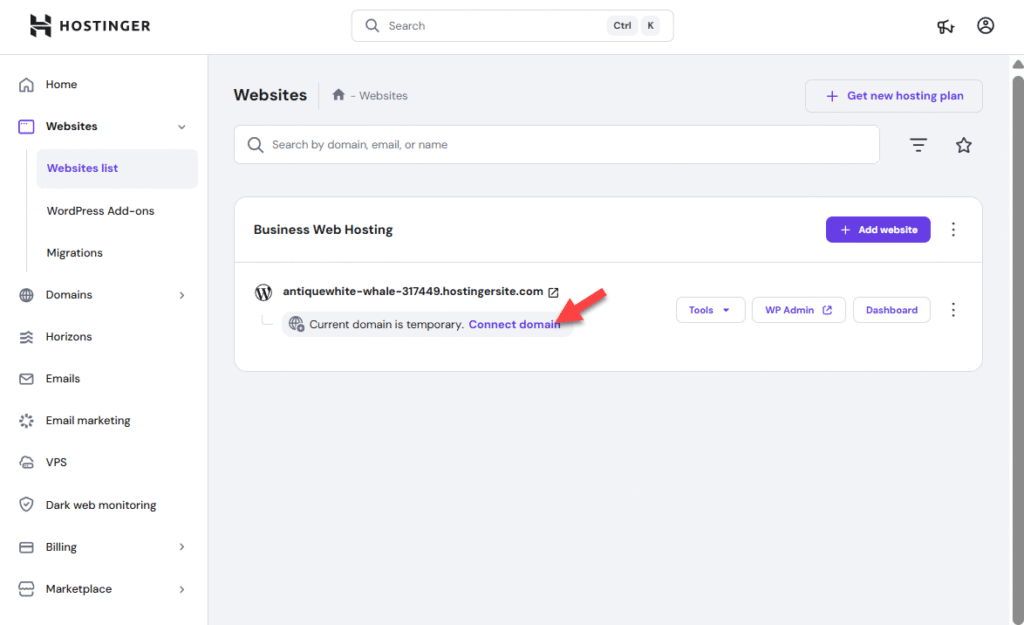Open the announcements megaphone icon
The image size is (1024, 625).
click(945, 26)
